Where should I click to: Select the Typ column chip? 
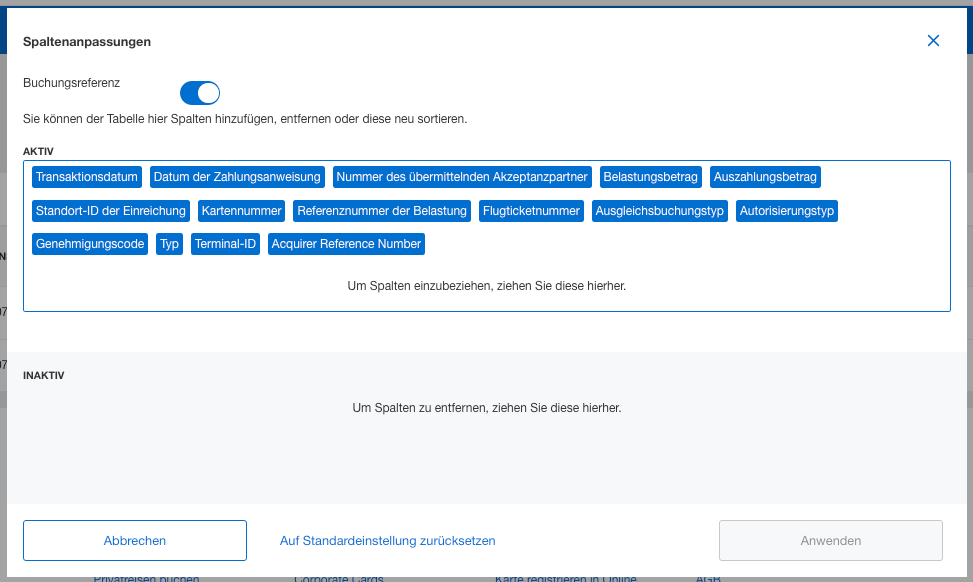pos(169,244)
